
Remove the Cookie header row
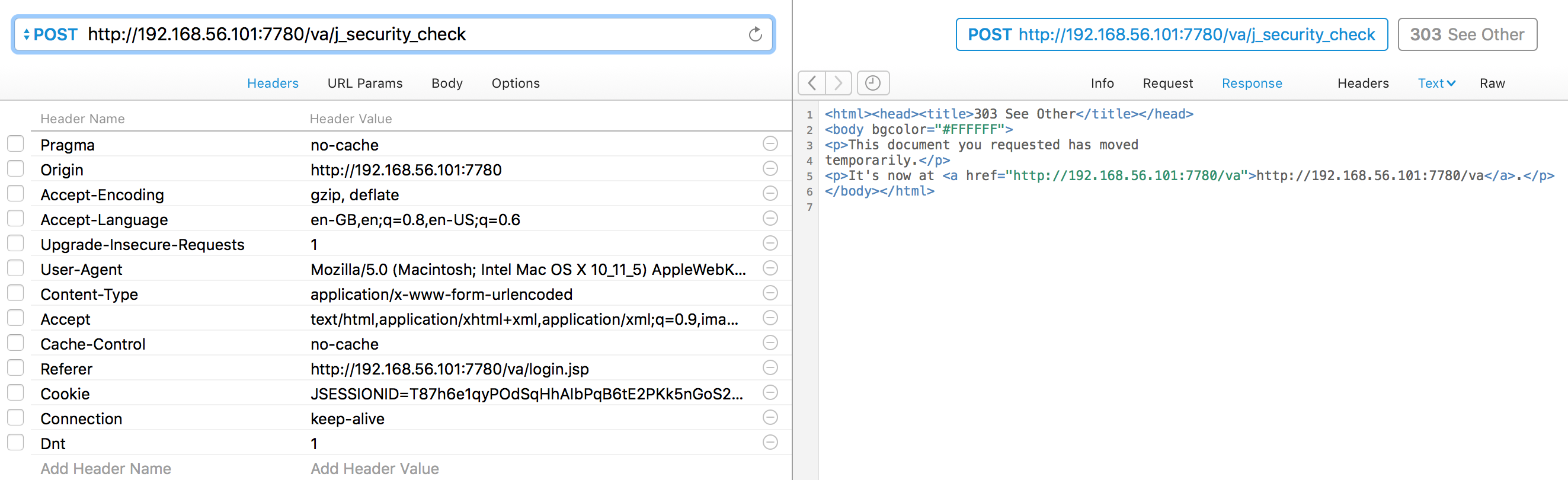[770, 392]
